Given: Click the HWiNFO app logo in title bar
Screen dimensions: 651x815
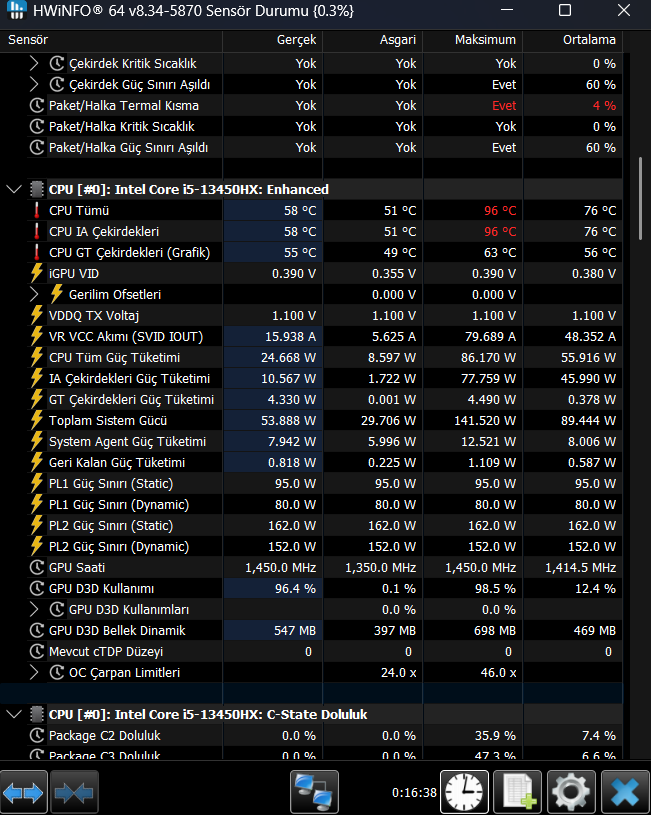Looking at the screenshot, I should click(17, 10).
